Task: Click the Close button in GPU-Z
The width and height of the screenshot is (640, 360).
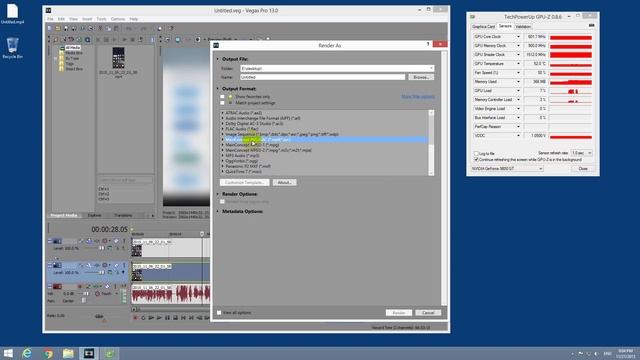Action: pos(583,169)
